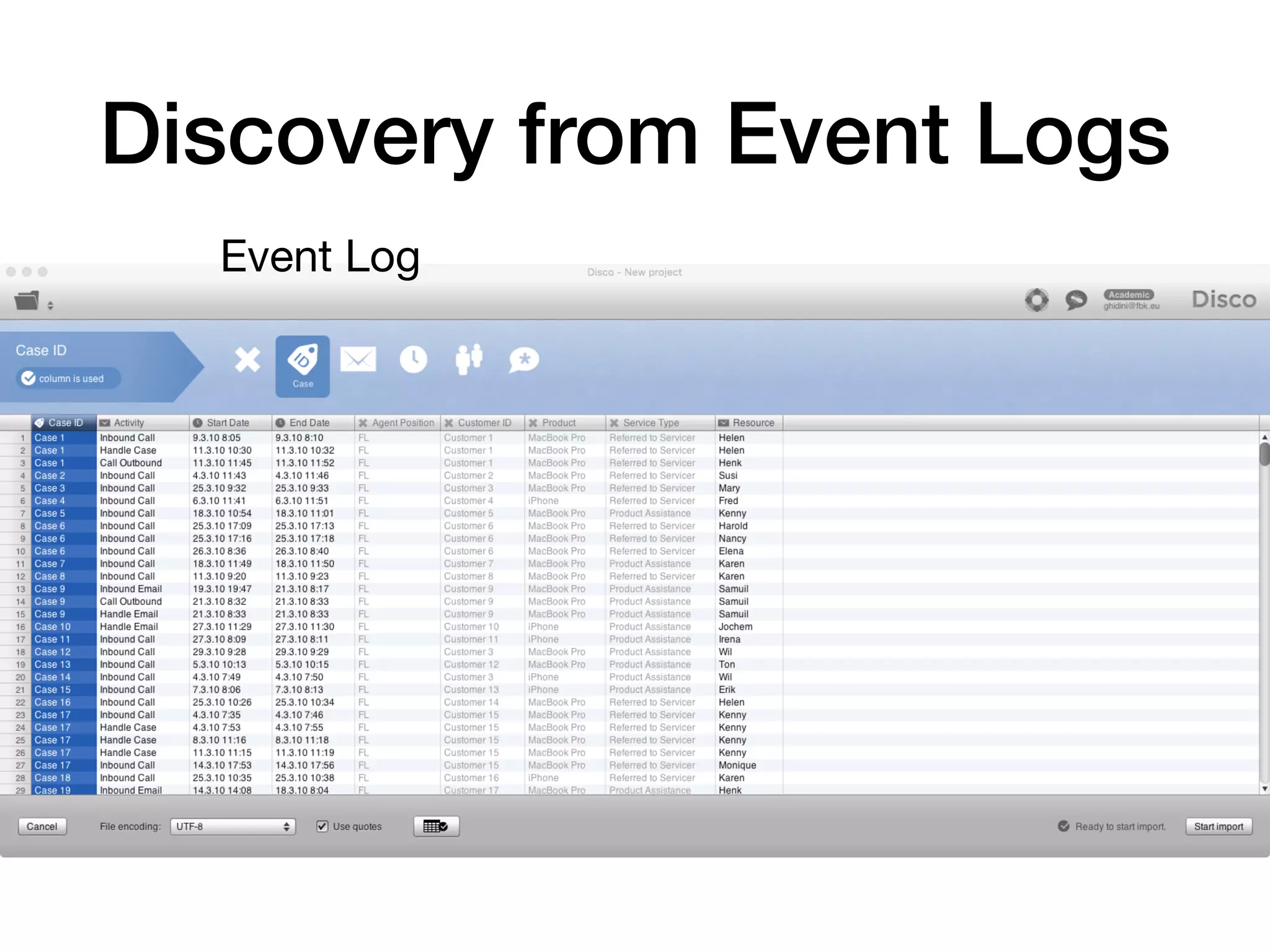
Task: Select the Service Type column header
Action: pos(660,423)
